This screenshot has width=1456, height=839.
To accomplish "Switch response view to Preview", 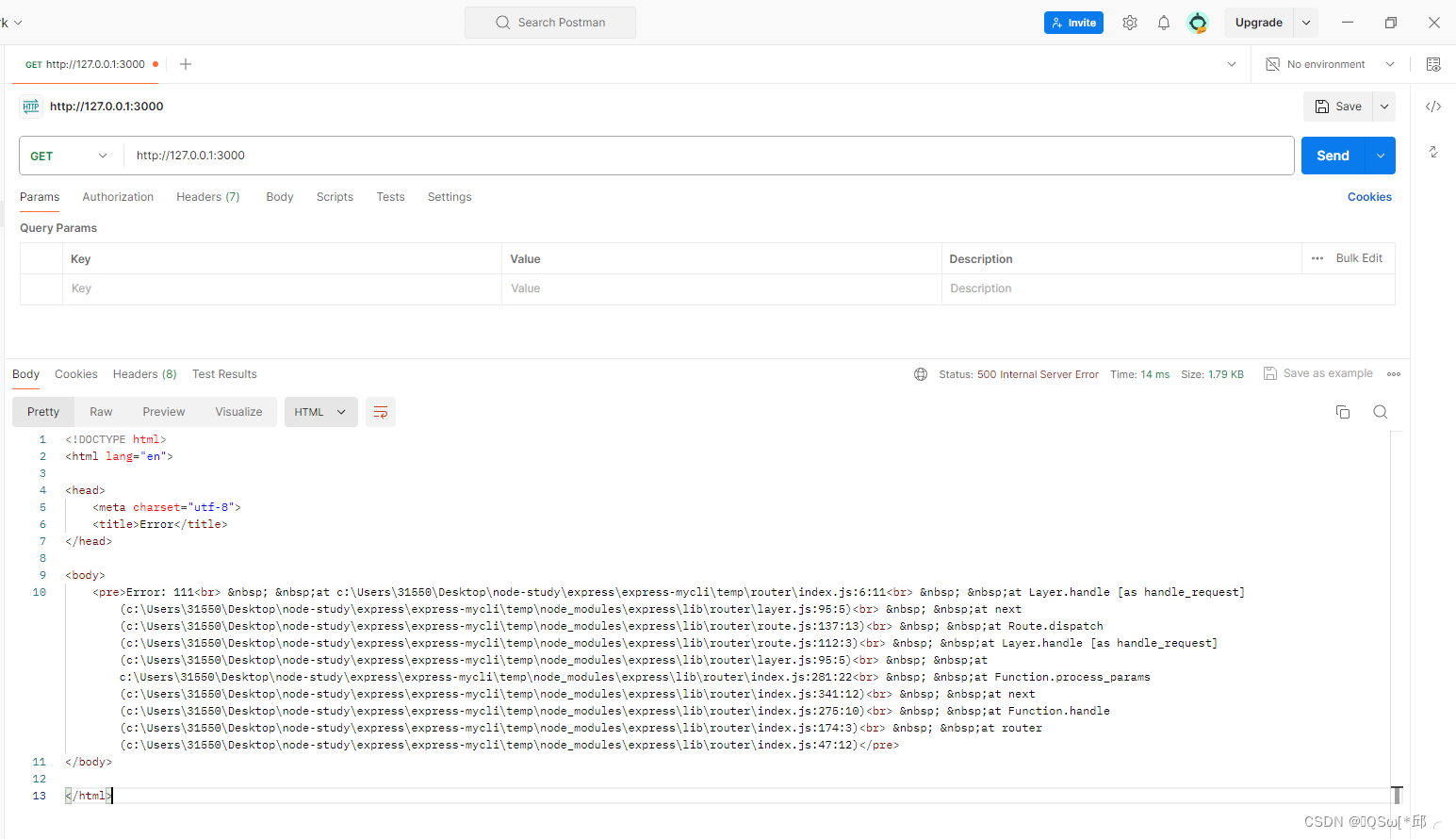I will [164, 412].
